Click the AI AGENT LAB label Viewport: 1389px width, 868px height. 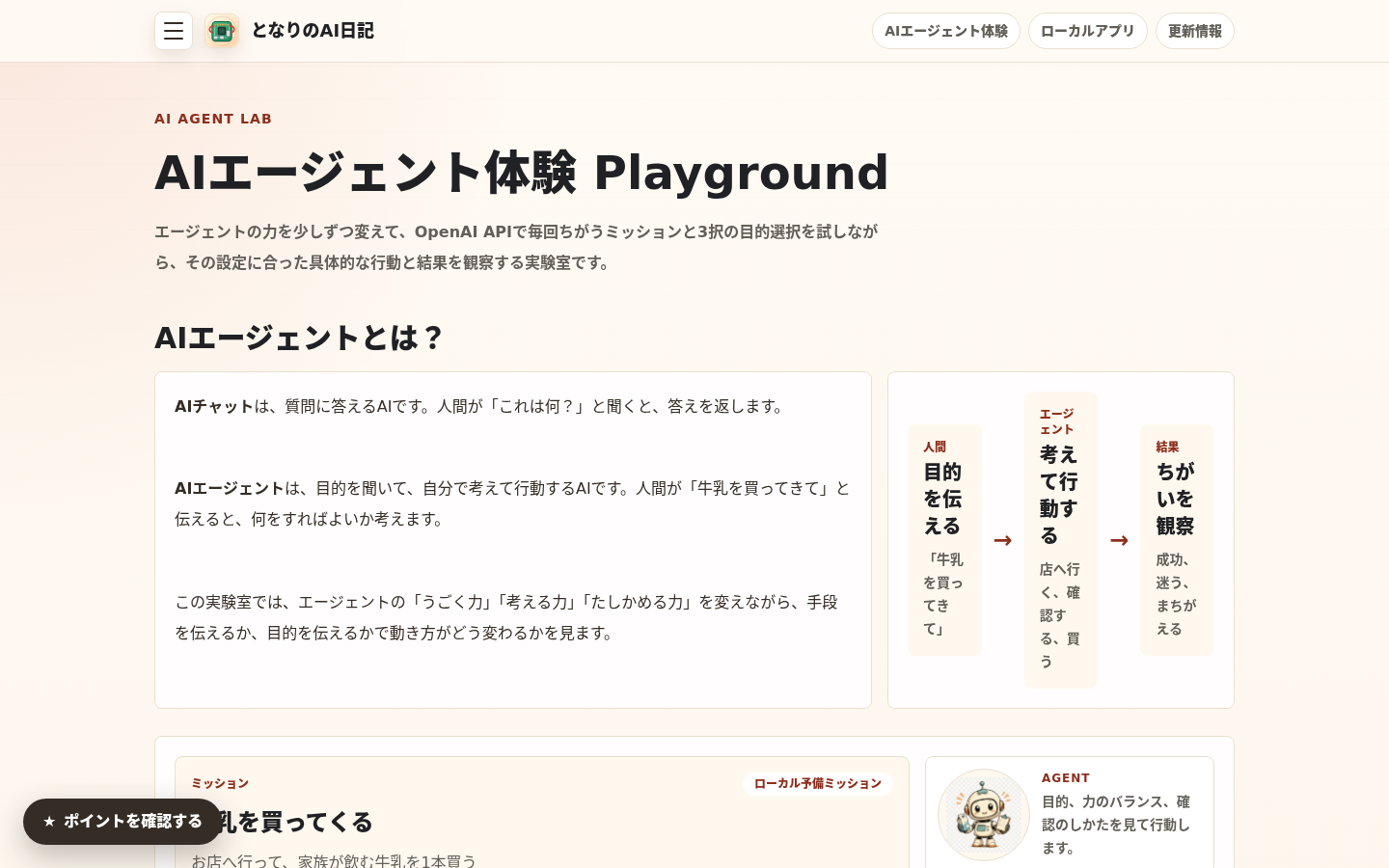213,119
